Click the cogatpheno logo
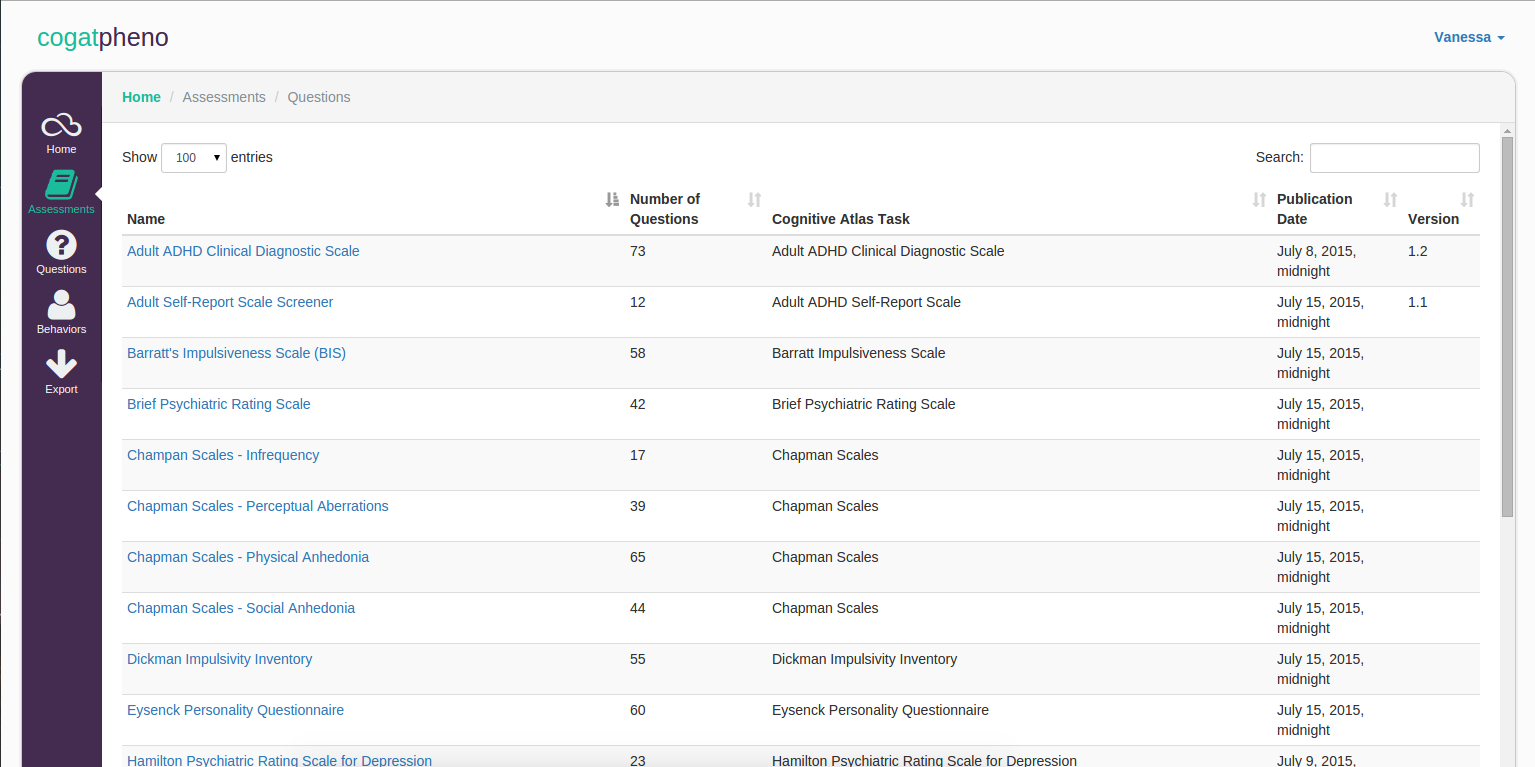1535x767 pixels. point(103,37)
